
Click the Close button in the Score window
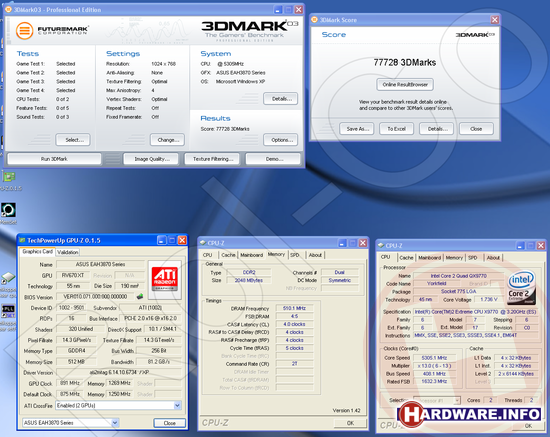coord(477,129)
